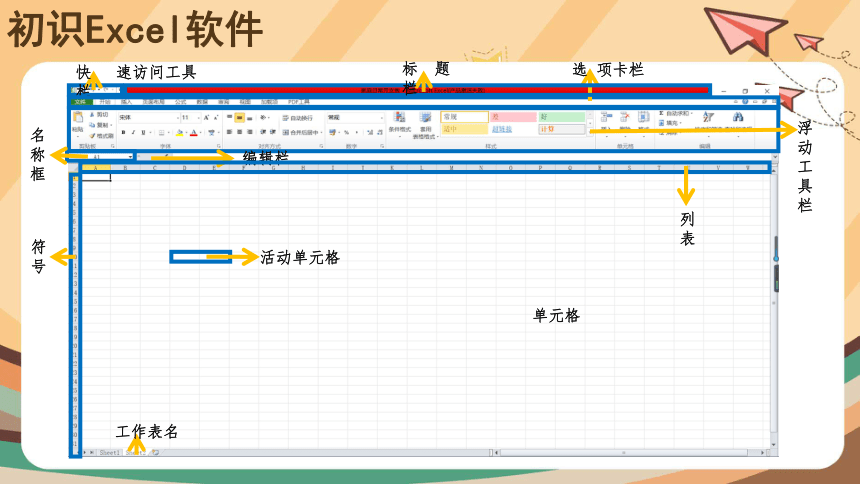Screen dimensions: 860x484
Task: Click the Delete Cells icon with red X
Action: tap(625, 117)
